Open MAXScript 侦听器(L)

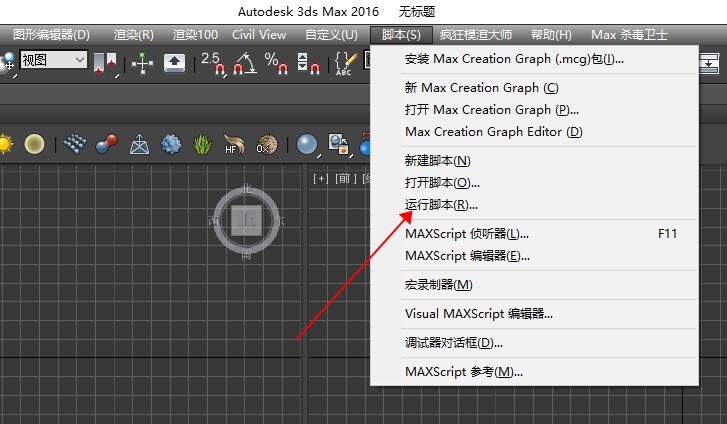(534, 233)
